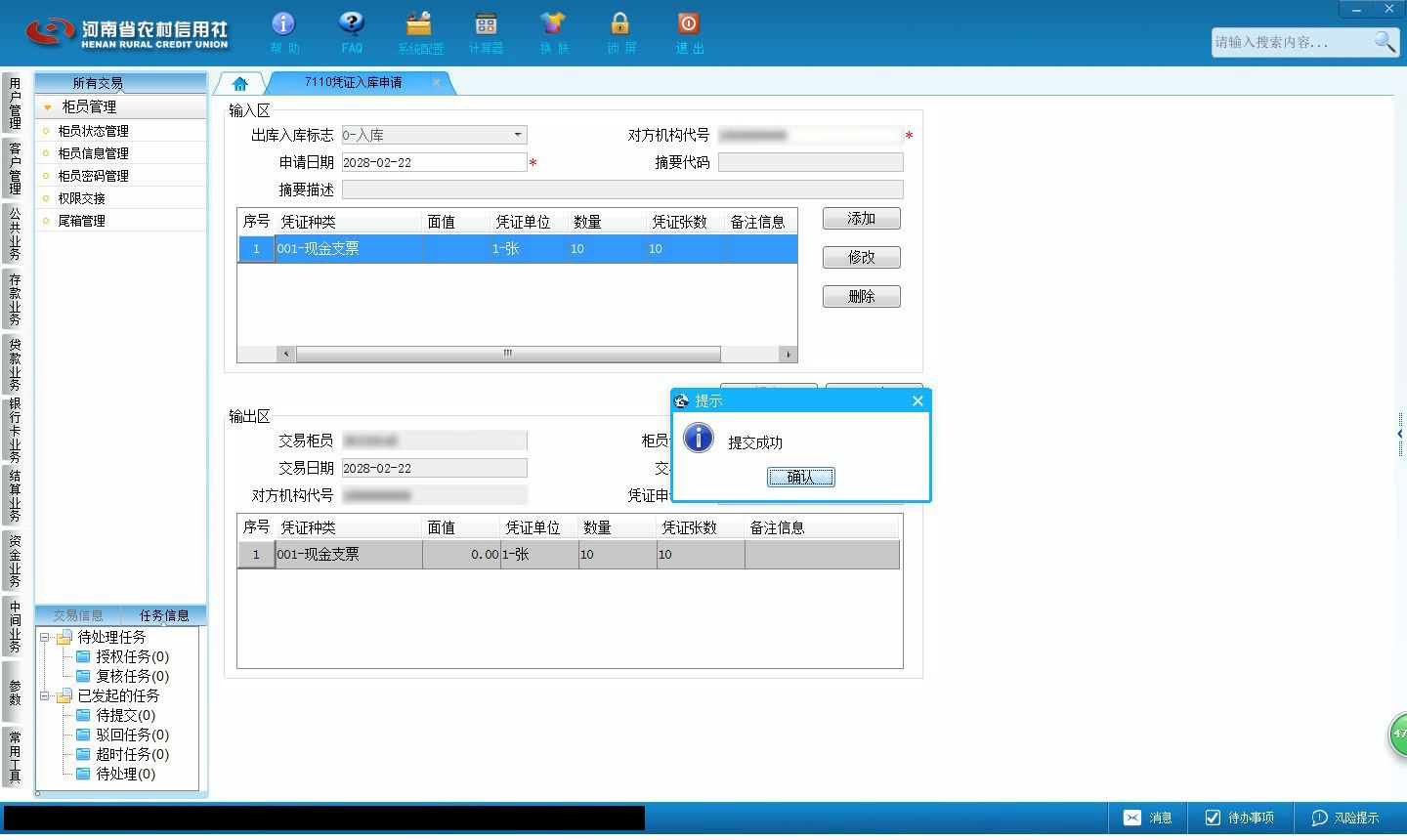Open the 结算业务 side tab

(x=15, y=495)
